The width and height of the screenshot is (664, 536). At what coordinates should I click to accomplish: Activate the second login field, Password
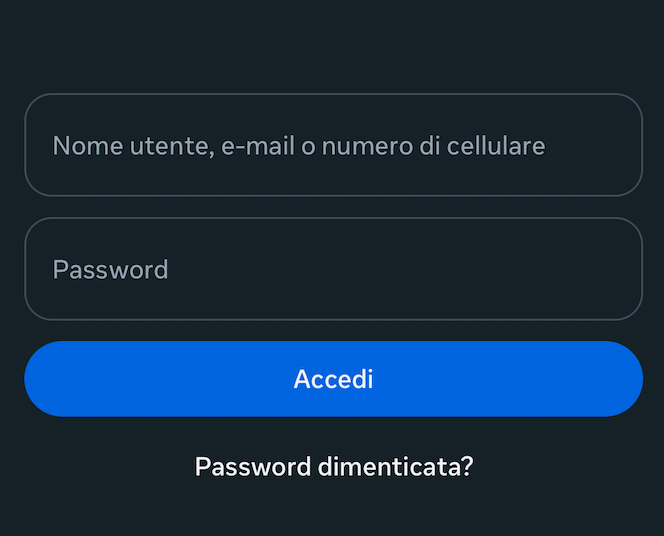tap(333, 269)
